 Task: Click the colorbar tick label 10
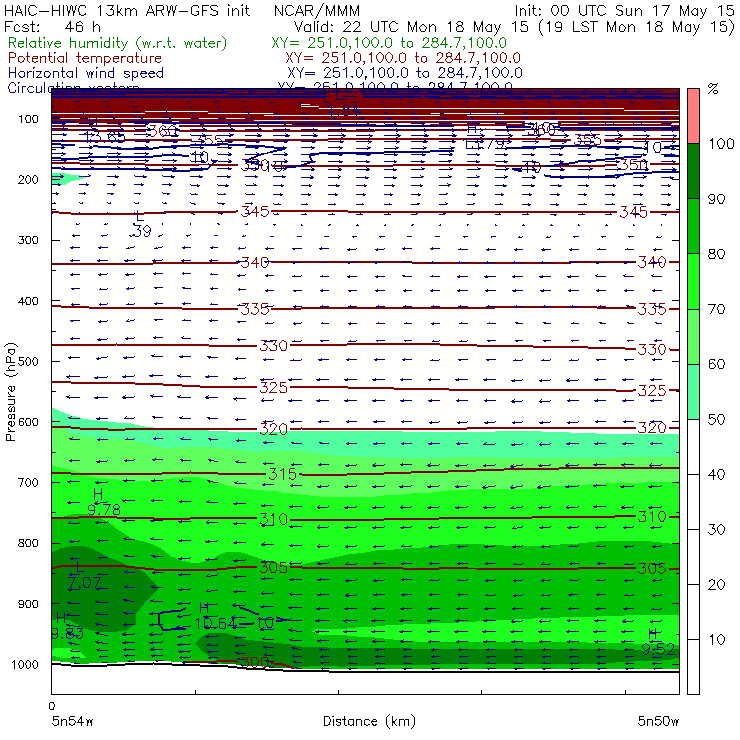(x=716, y=639)
